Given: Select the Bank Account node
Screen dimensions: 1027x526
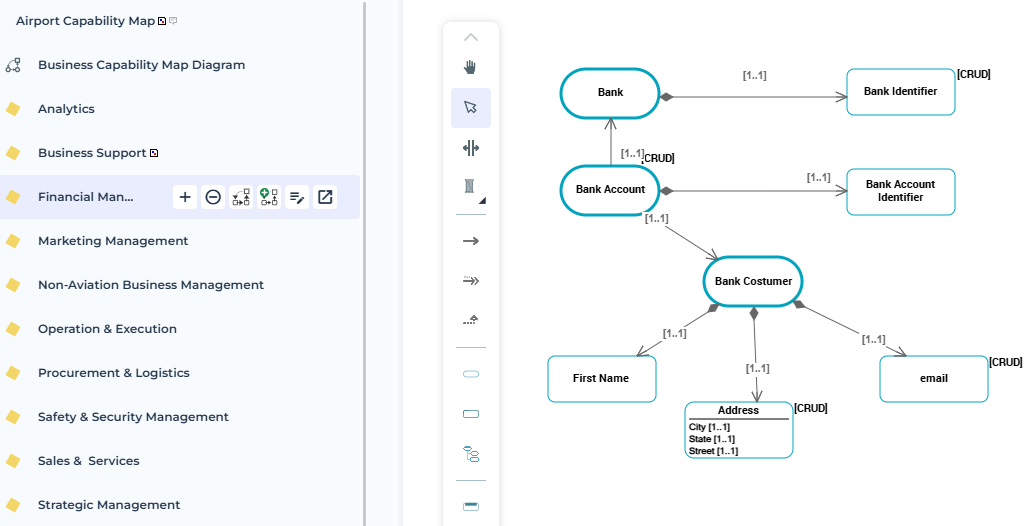Looking at the screenshot, I should 610,189.
